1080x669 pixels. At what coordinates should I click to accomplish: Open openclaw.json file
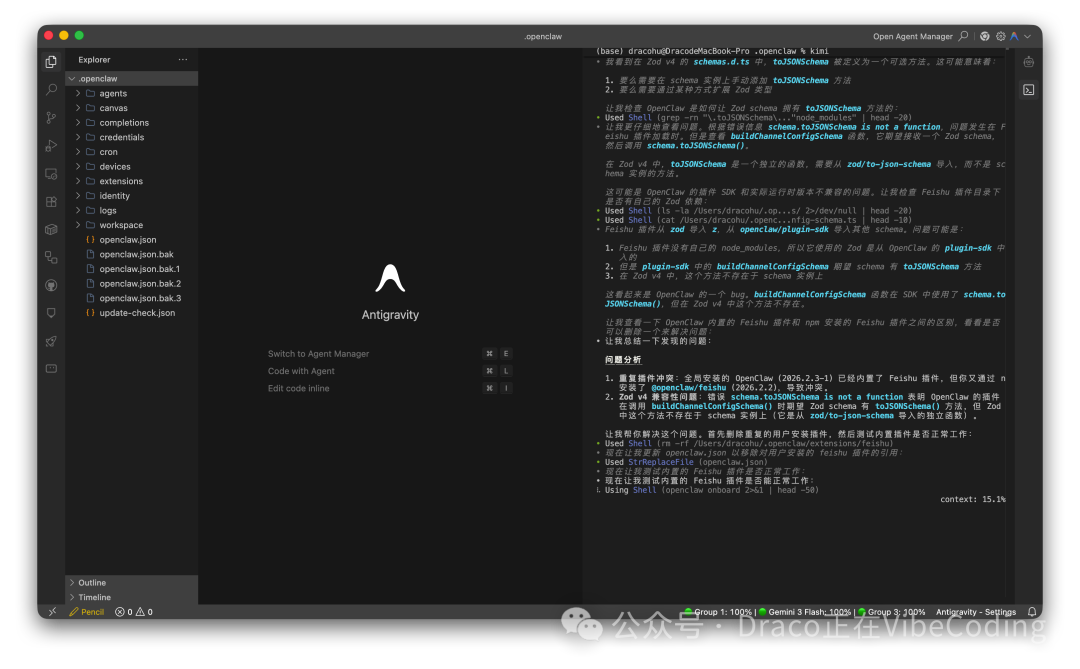tap(127, 240)
